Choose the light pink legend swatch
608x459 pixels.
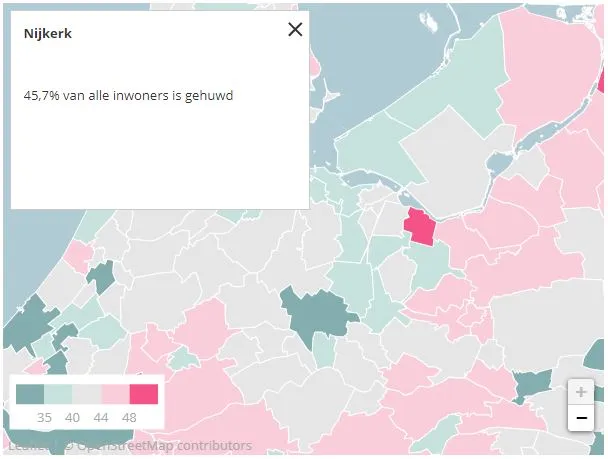[115, 394]
